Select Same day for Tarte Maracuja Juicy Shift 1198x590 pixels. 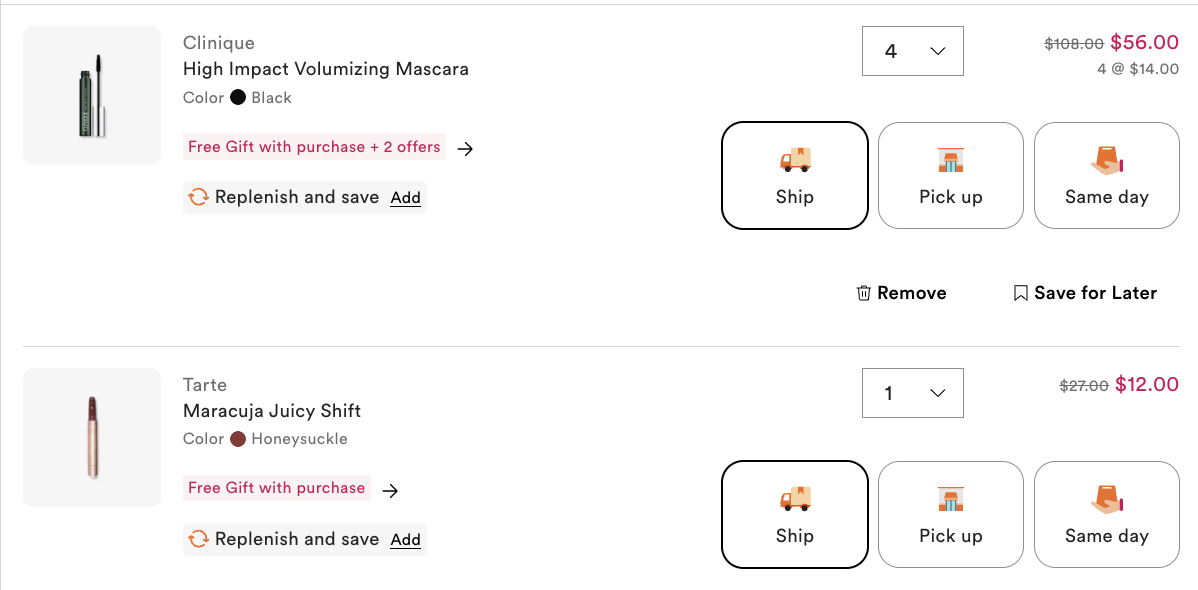(x=1106, y=514)
